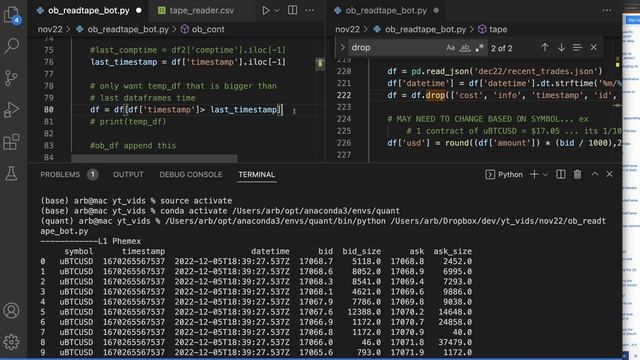Click 'last_timestamp' variable on line 76
The height and width of the screenshot is (360, 640).
[124, 62]
